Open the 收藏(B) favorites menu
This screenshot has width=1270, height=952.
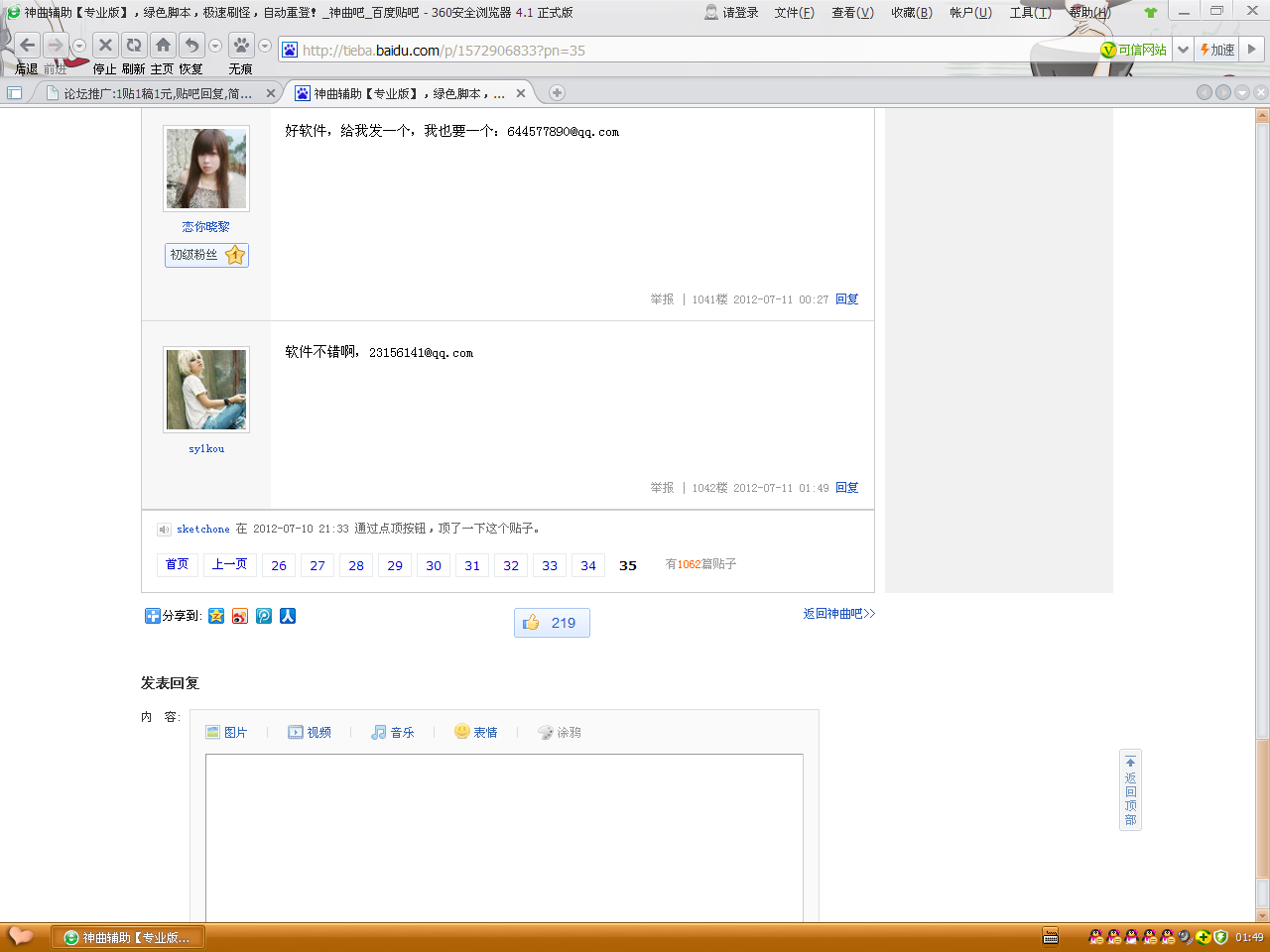911,13
